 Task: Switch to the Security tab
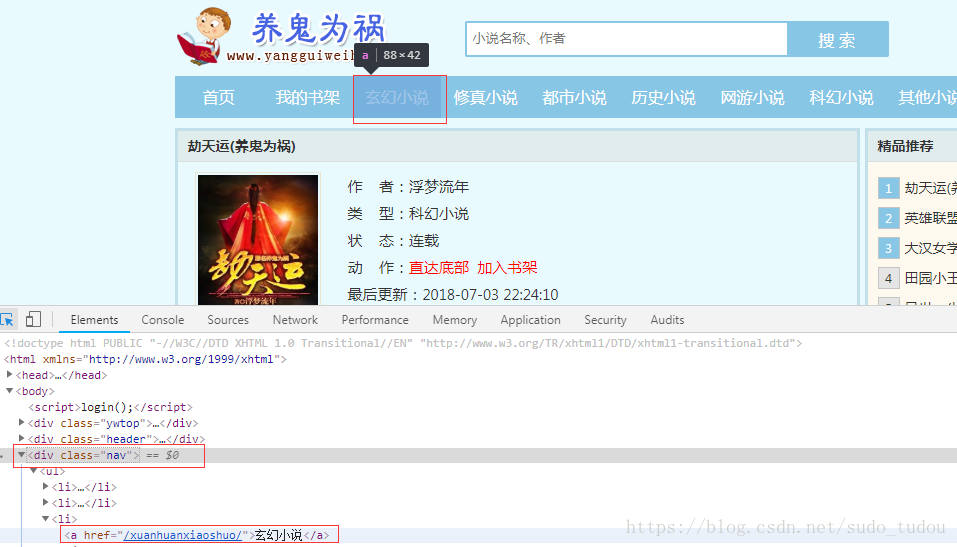pos(605,320)
